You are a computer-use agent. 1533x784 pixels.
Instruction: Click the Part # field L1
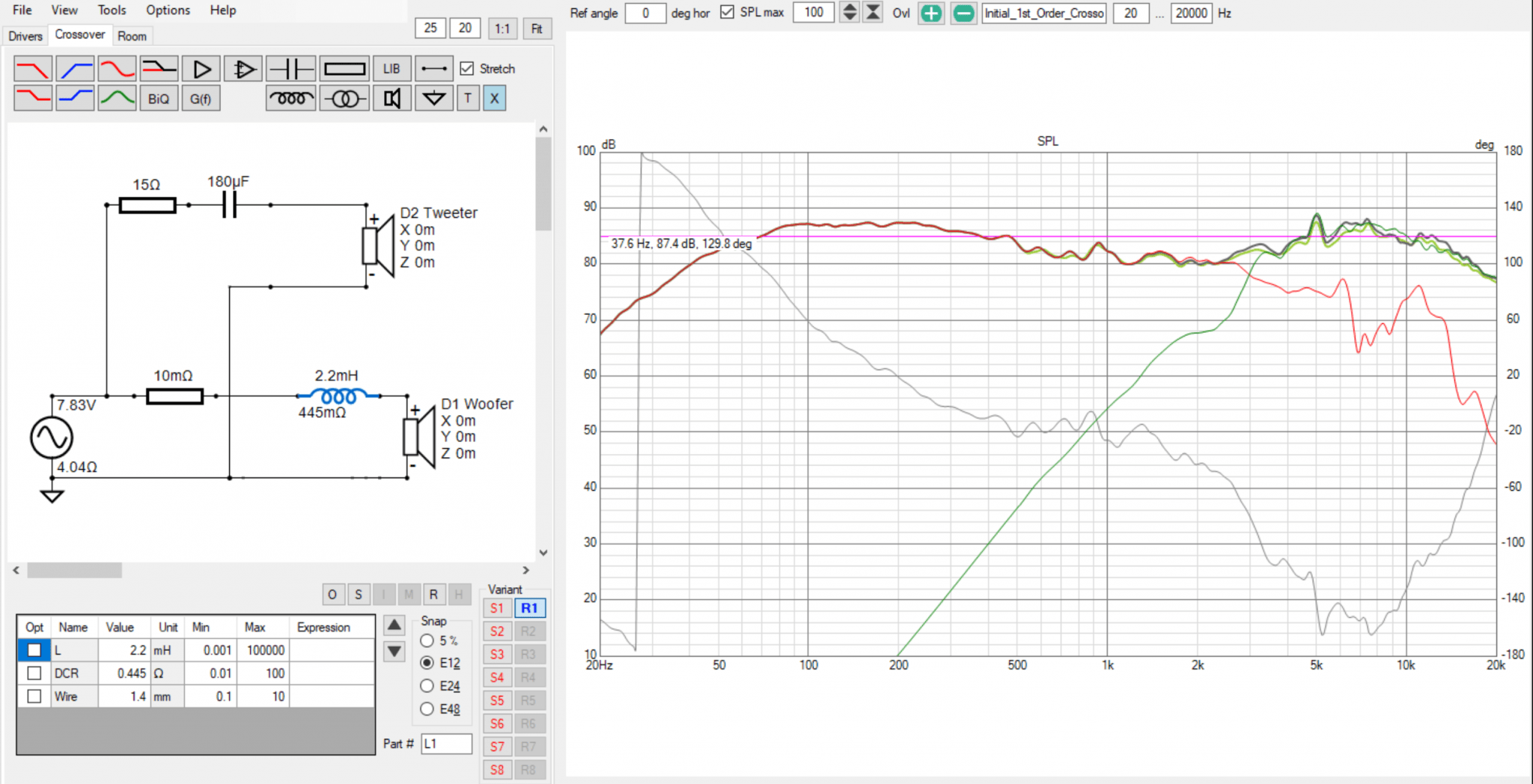[446, 744]
